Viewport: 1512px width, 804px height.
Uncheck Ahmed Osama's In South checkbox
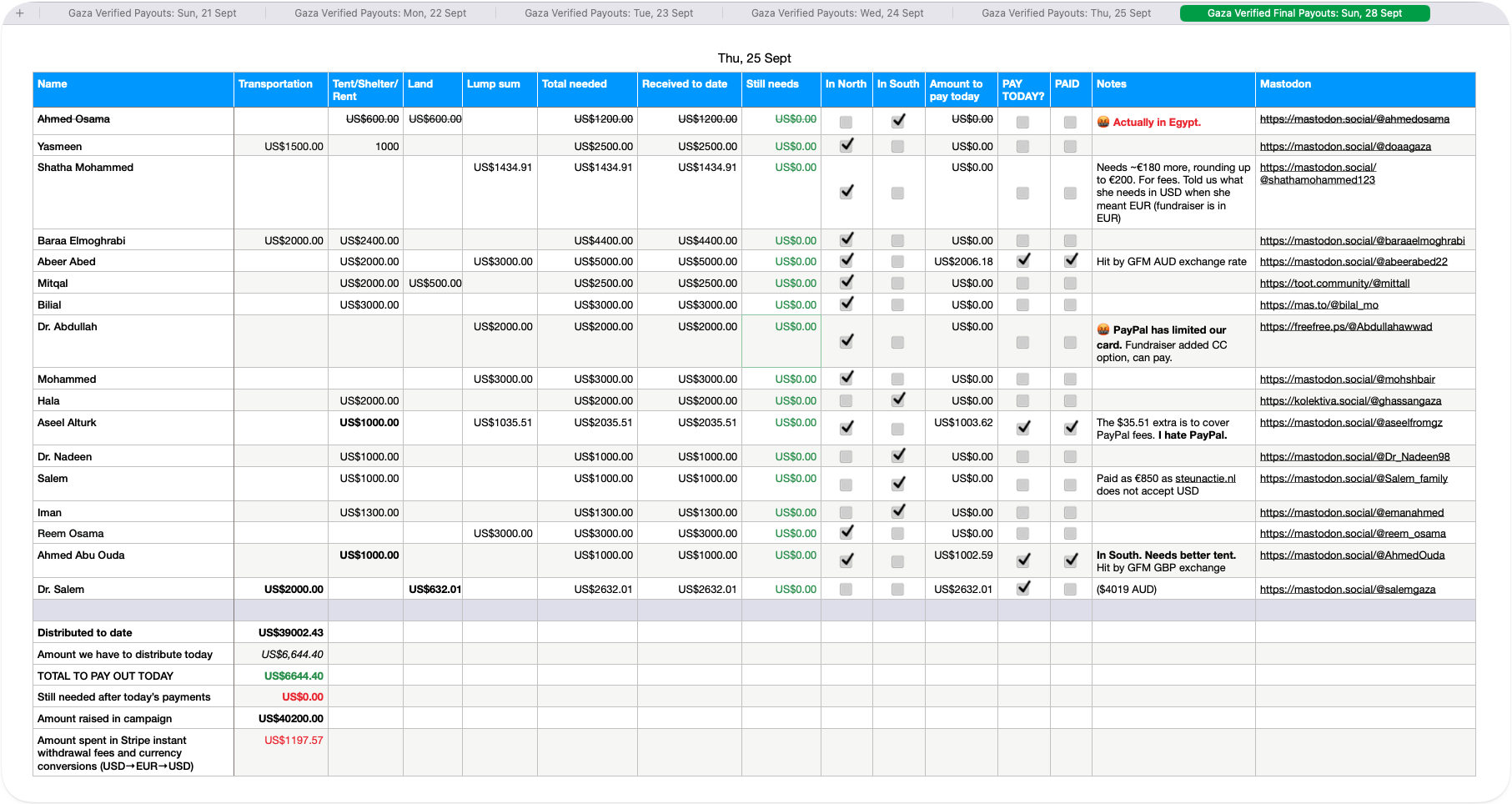pyautogui.click(x=897, y=120)
